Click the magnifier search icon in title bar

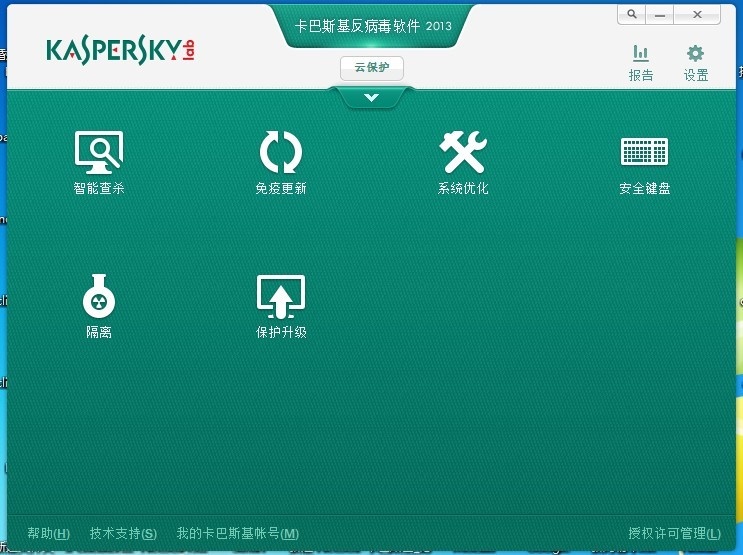[631, 15]
